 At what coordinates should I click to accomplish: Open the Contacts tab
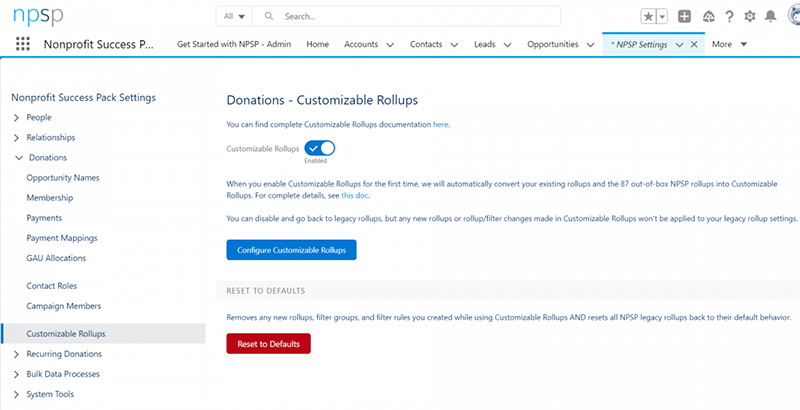pyautogui.click(x=426, y=44)
